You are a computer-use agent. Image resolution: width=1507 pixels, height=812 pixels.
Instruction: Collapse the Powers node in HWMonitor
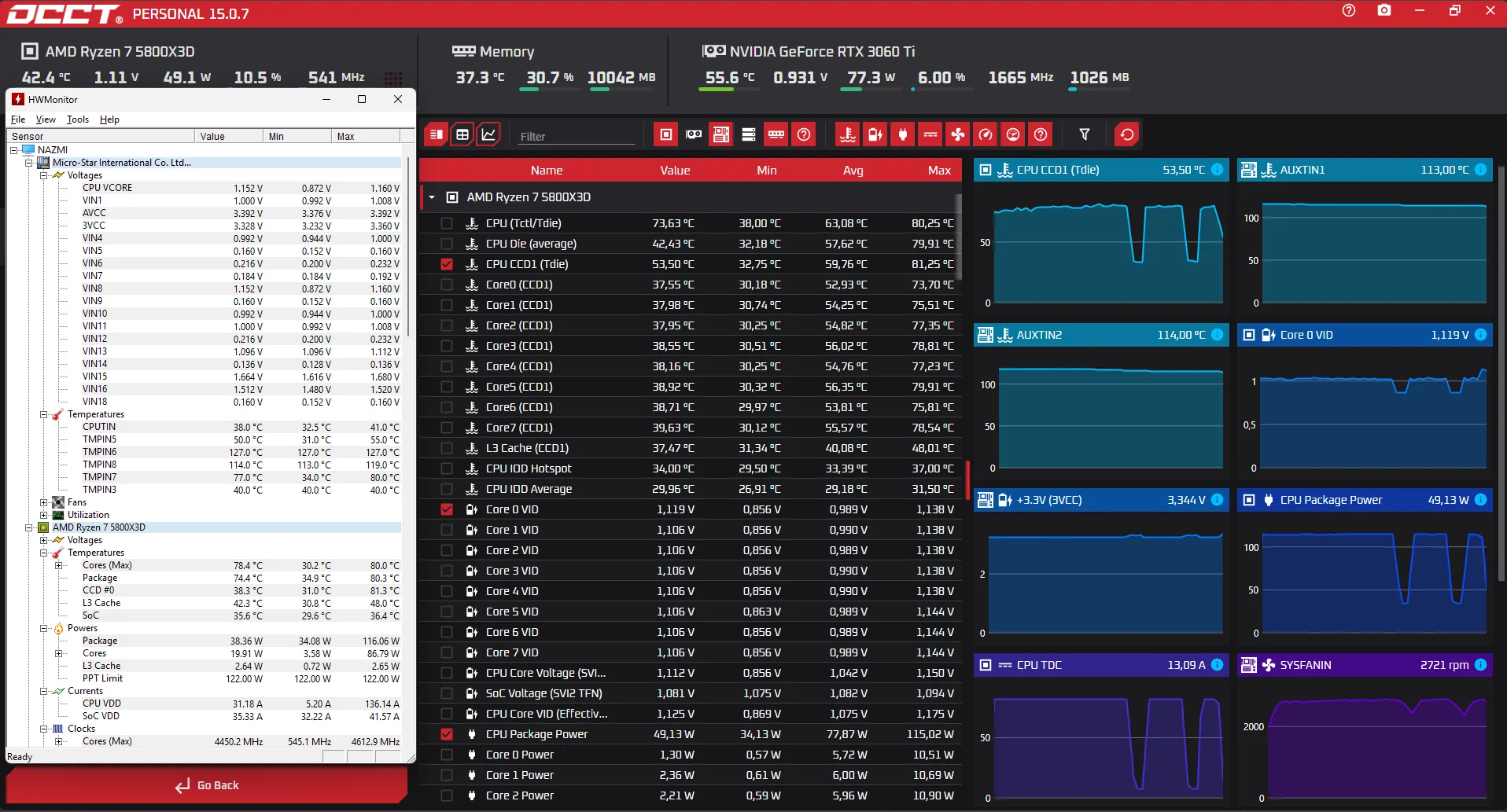pyautogui.click(x=44, y=628)
